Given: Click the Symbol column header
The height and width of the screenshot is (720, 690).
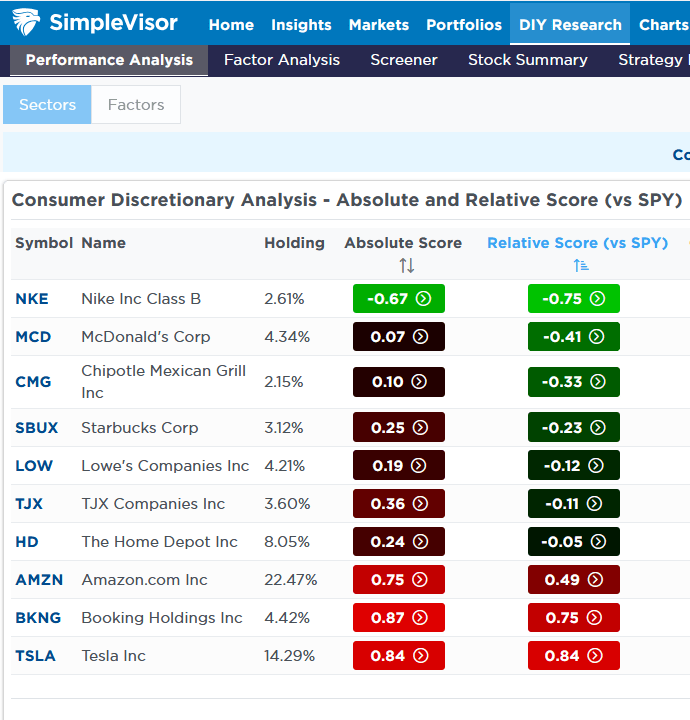Looking at the screenshot, I should click(x=44, y=243).
